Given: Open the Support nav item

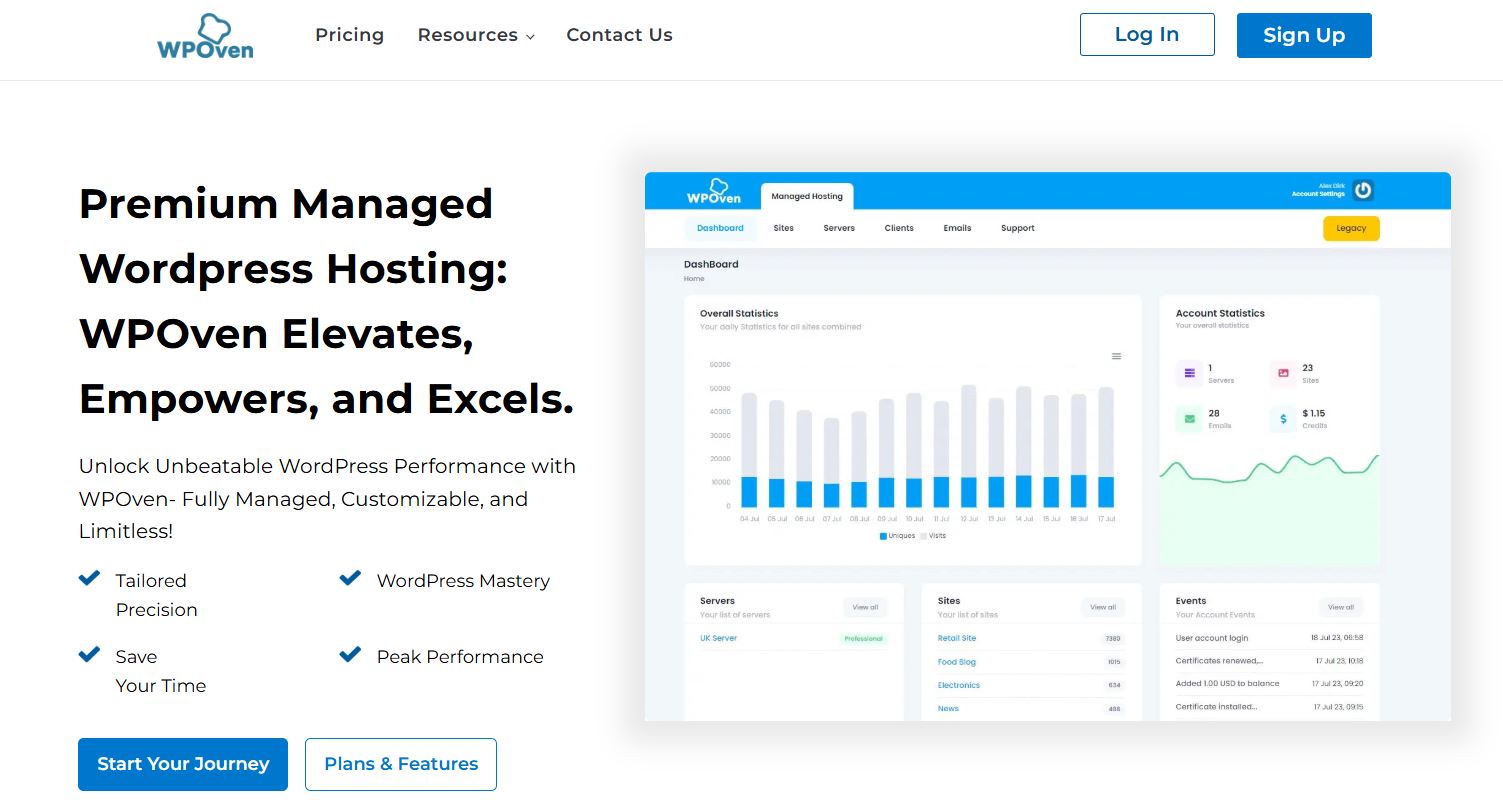Looking at the screenshot, I should click(x=1018, y=228).
